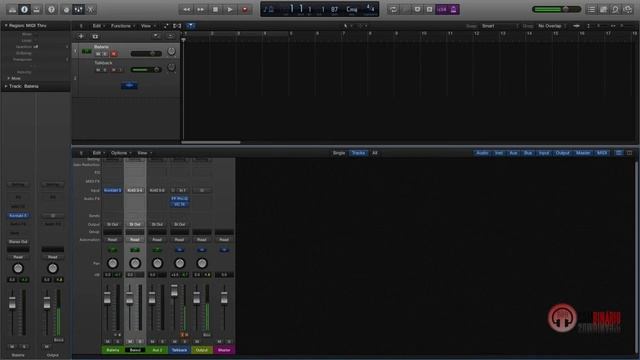Toggle MIDI channel strip filter button
Screen dimensions: 640x360
coord(602,153)
